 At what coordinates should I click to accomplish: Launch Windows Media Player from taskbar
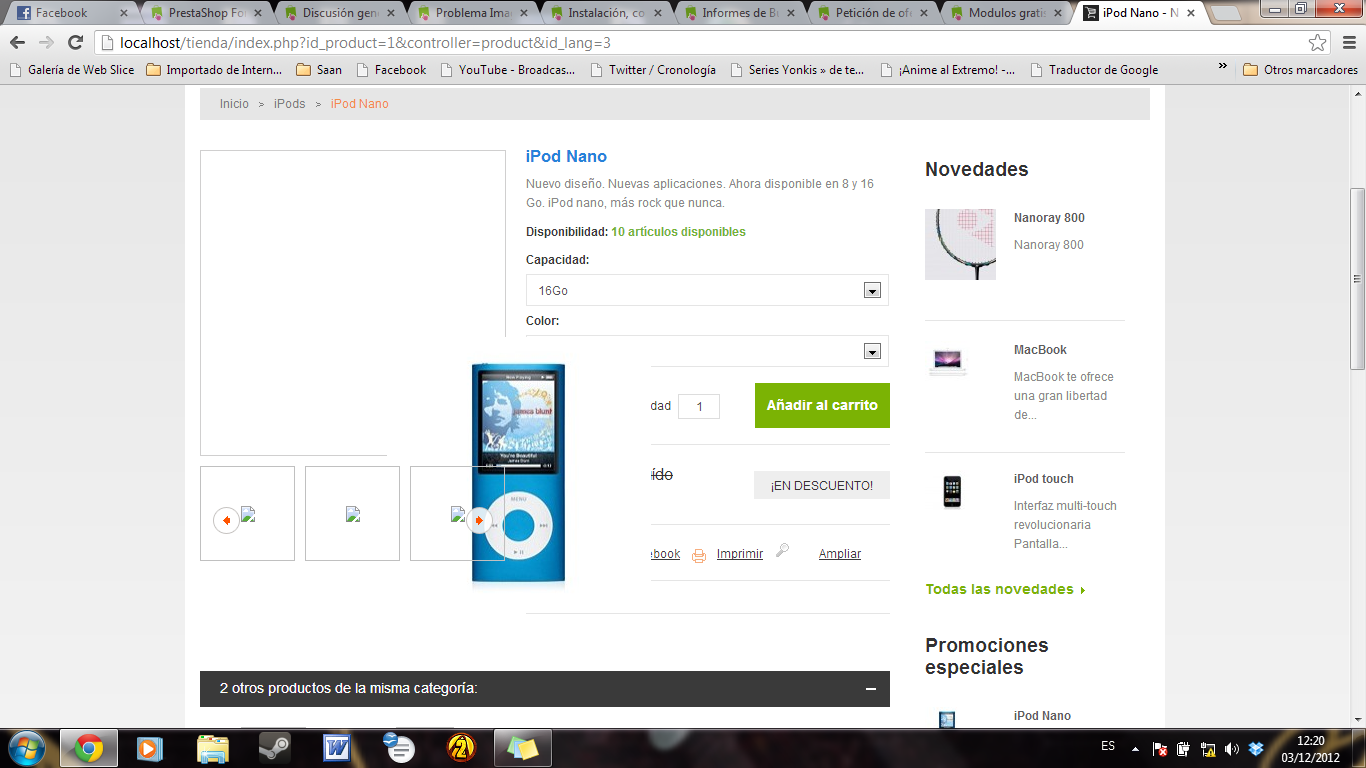[x=150, y=747]
